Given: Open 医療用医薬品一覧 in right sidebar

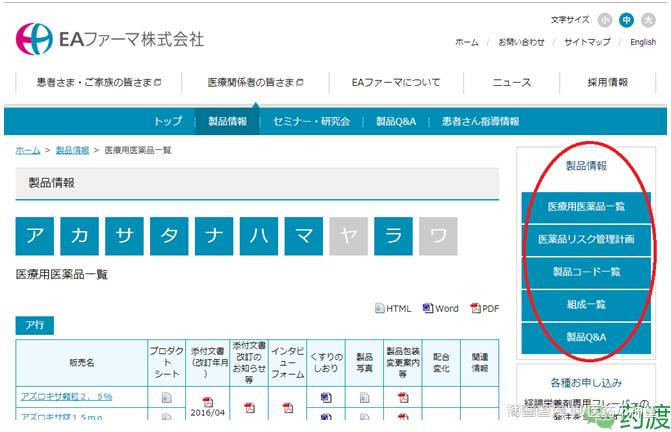Looking at the screenshot, I should 586,207.
